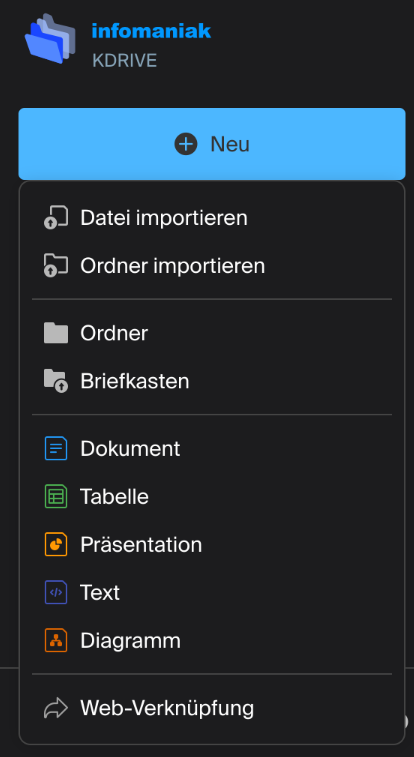The height and width of the screenshot is (757, 414).
Task: Click the folder import icon
Action: pyautogui.click(x=56, y=266)
